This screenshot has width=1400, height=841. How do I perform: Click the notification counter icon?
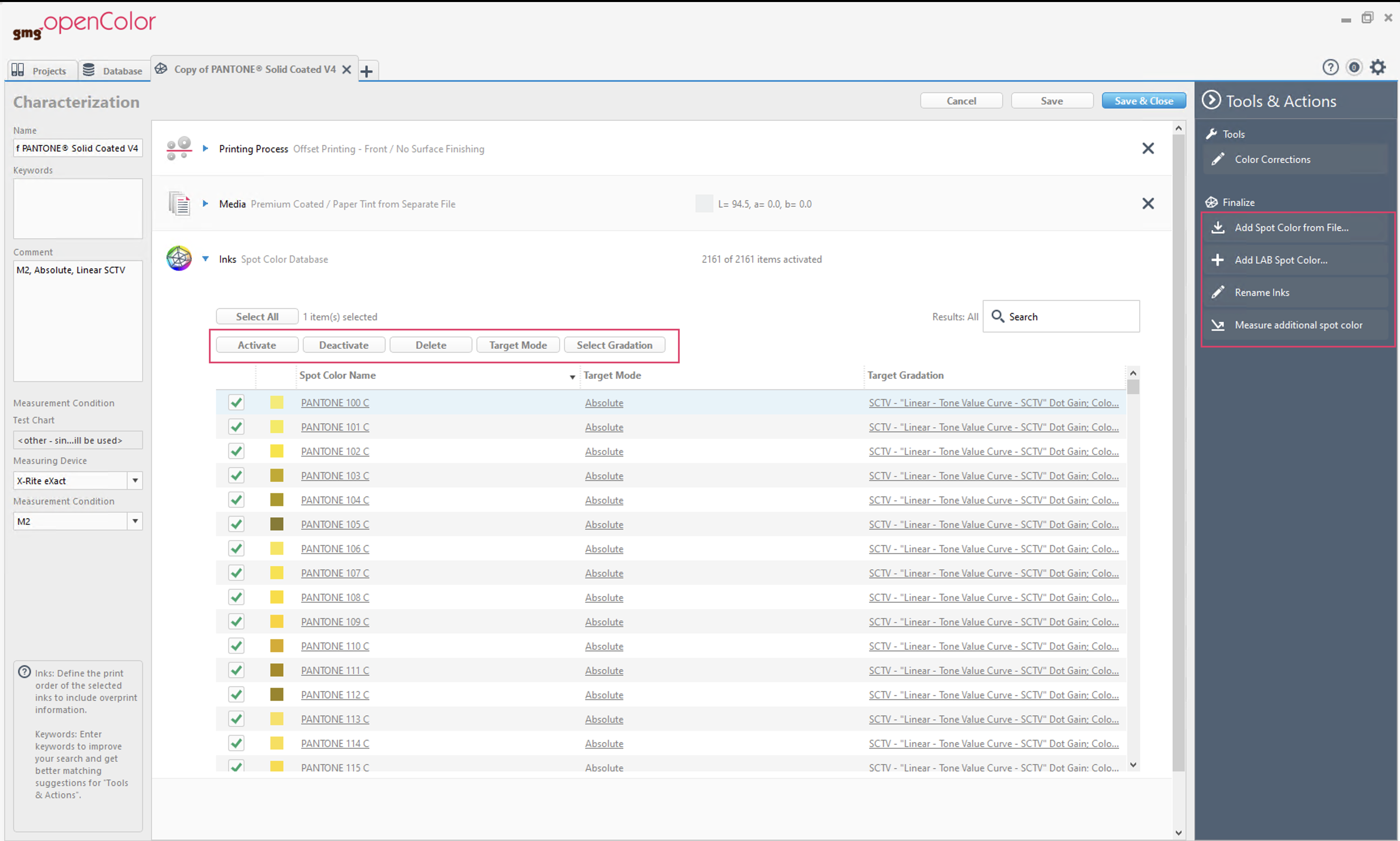click(1354, 67)
